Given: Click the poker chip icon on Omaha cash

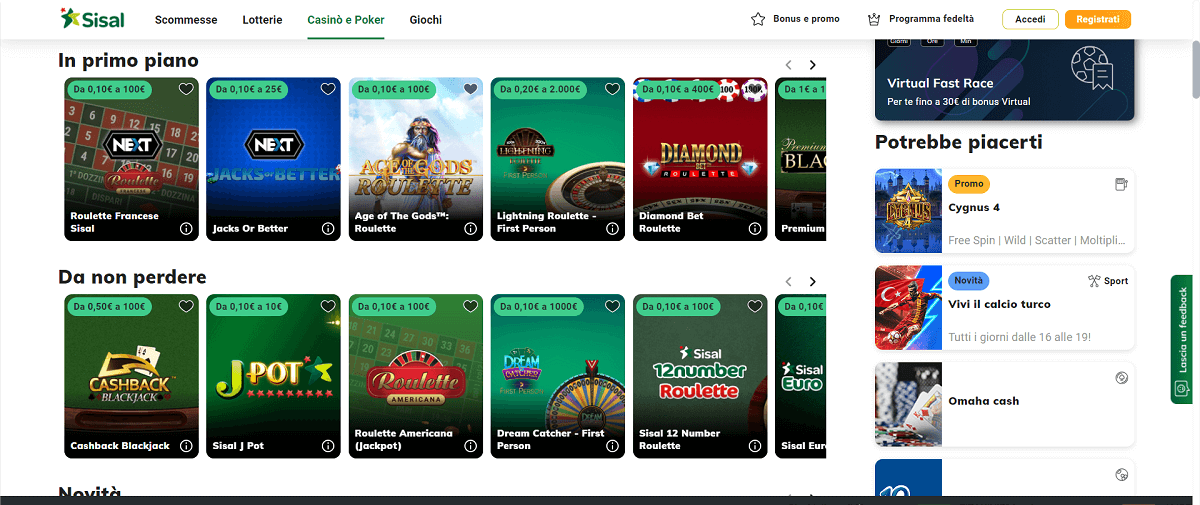Looking at the screenshot, I should (1121, 378).
